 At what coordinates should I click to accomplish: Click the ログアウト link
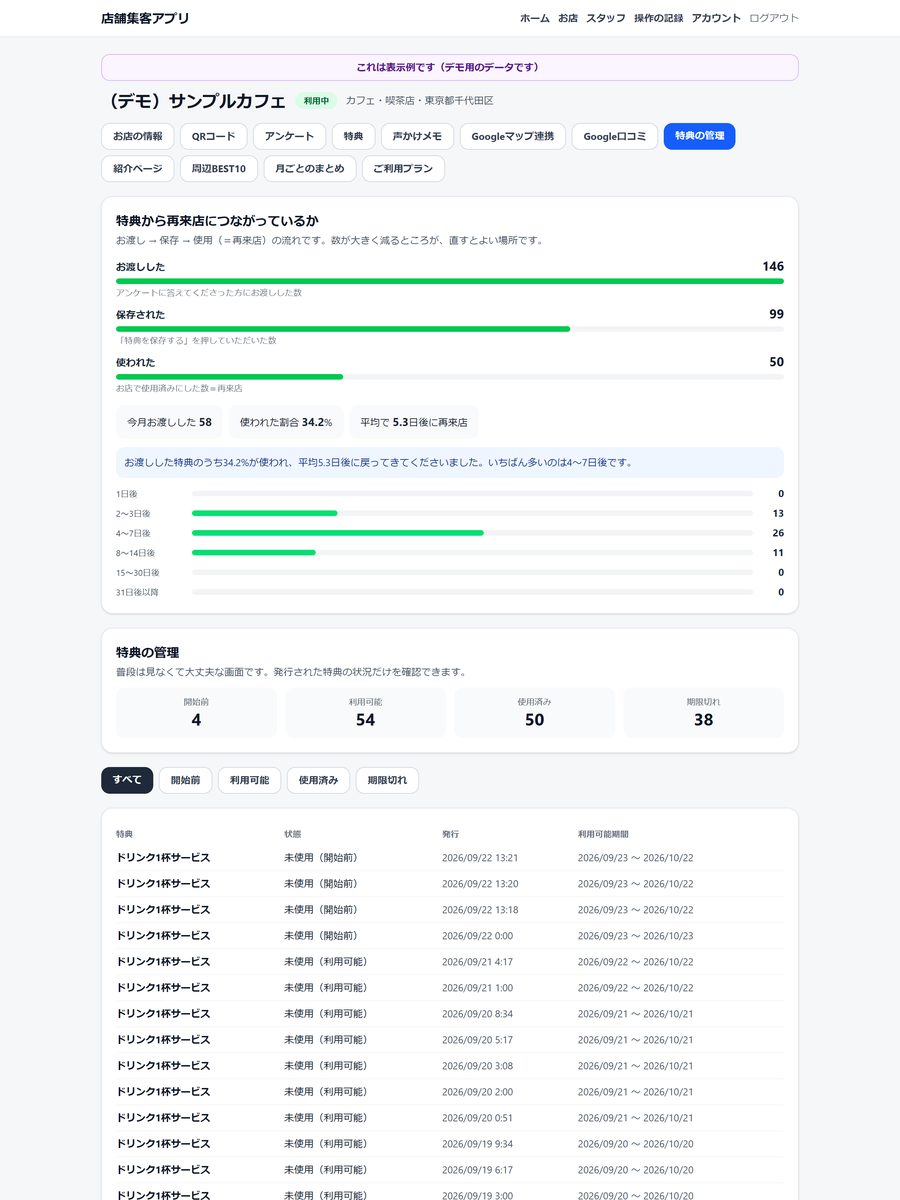(x=774, y=18)
